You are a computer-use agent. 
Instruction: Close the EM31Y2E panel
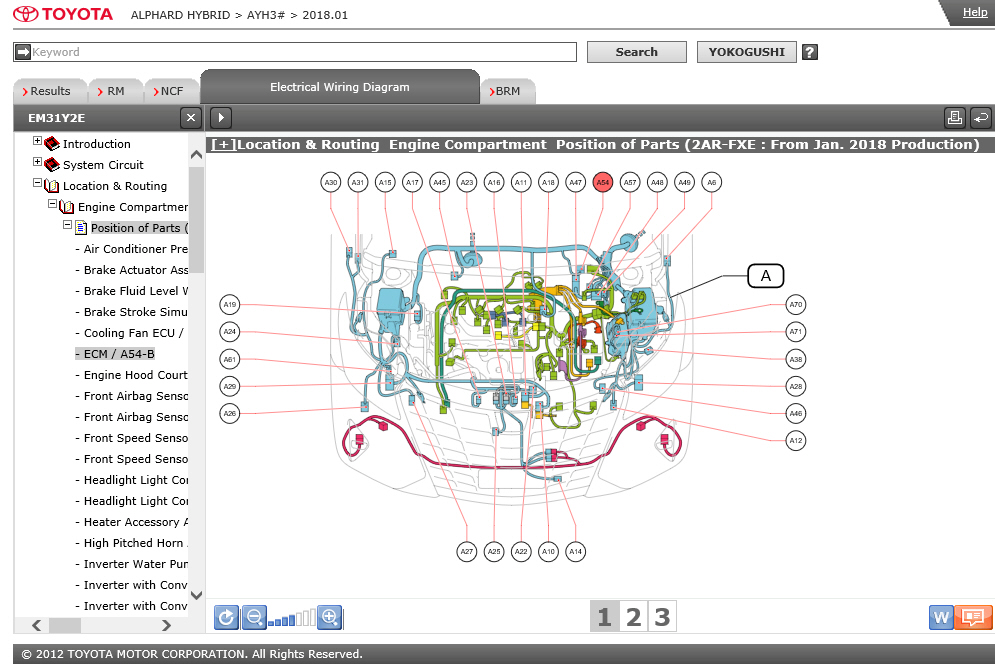tap(191, 118)
